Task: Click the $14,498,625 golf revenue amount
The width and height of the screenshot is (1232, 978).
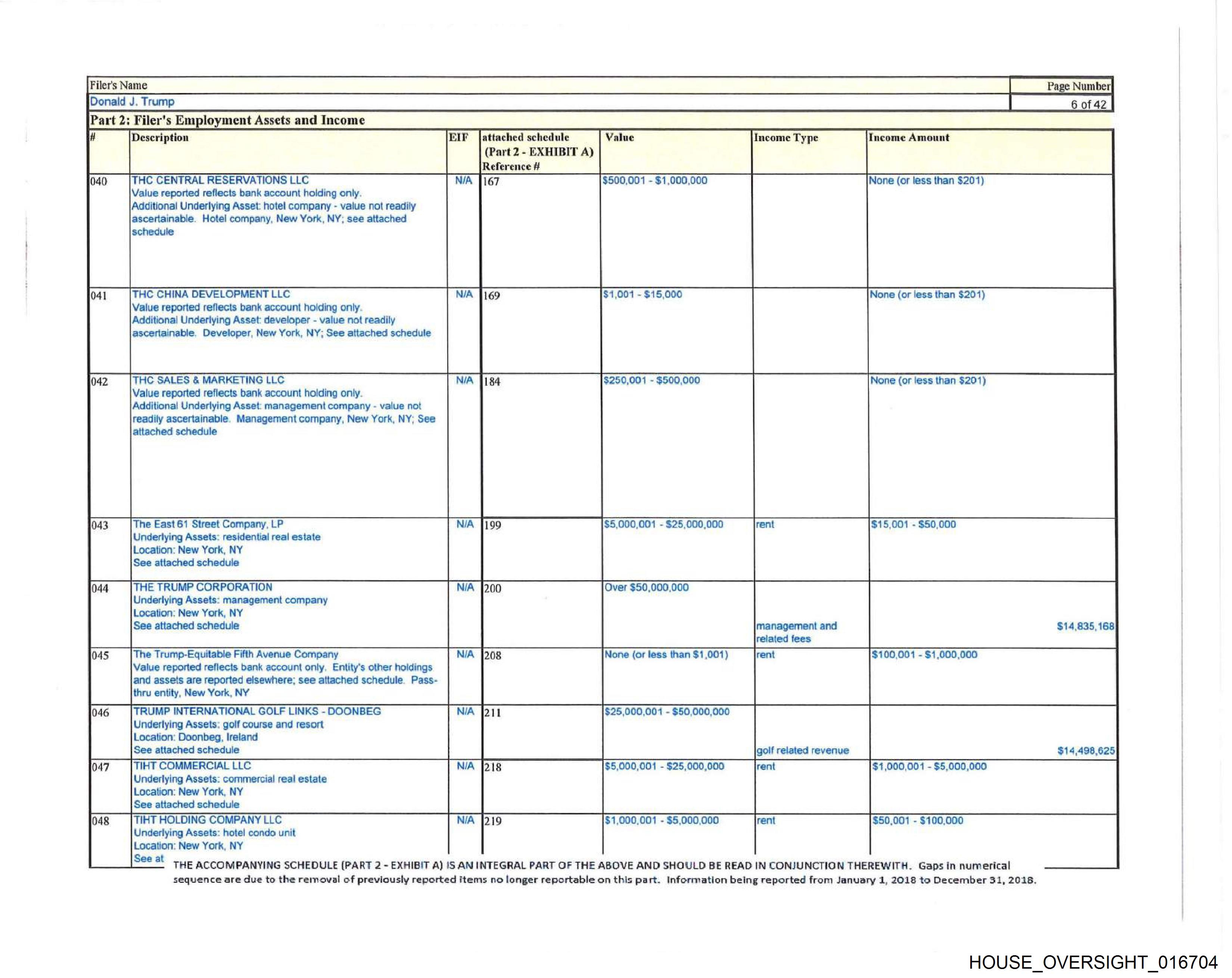Action: [1085, 751]
